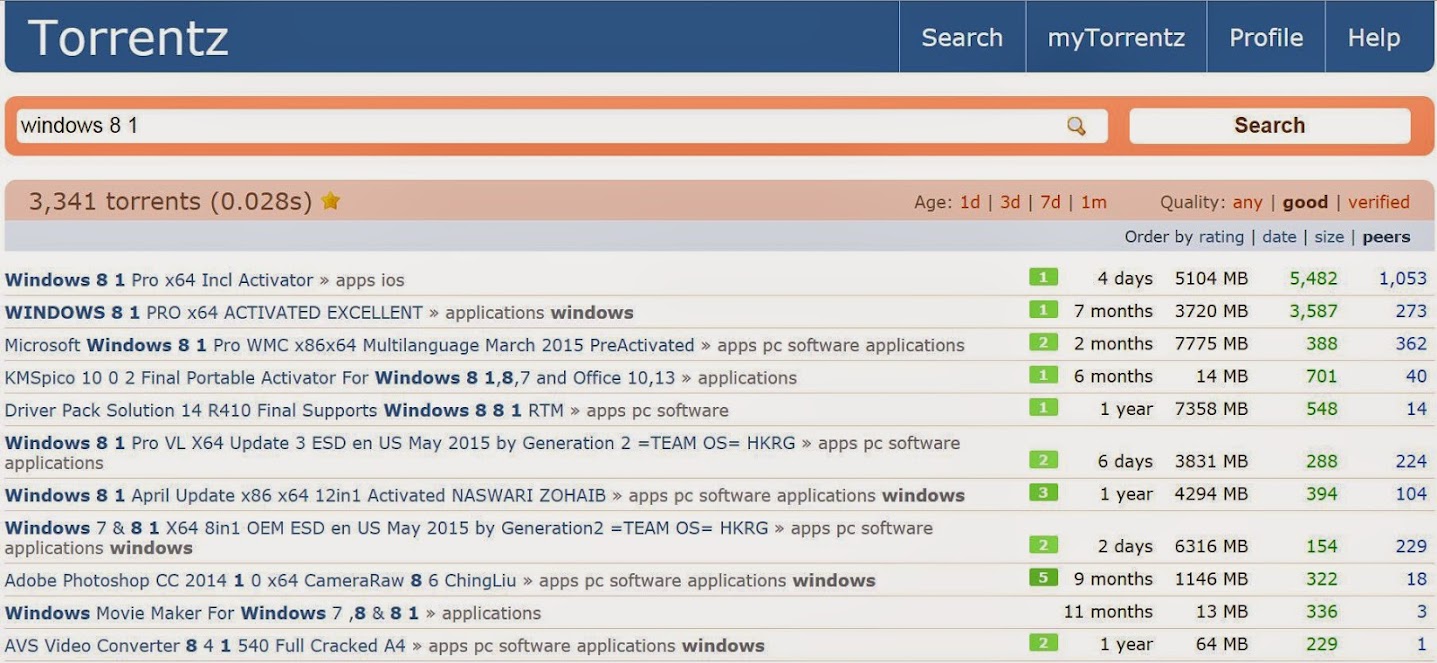Open KMSpico 10 0 2 Final Portable Activator torrent
1437x663 pixels.
pyautogui.click(x=340, y=378)
